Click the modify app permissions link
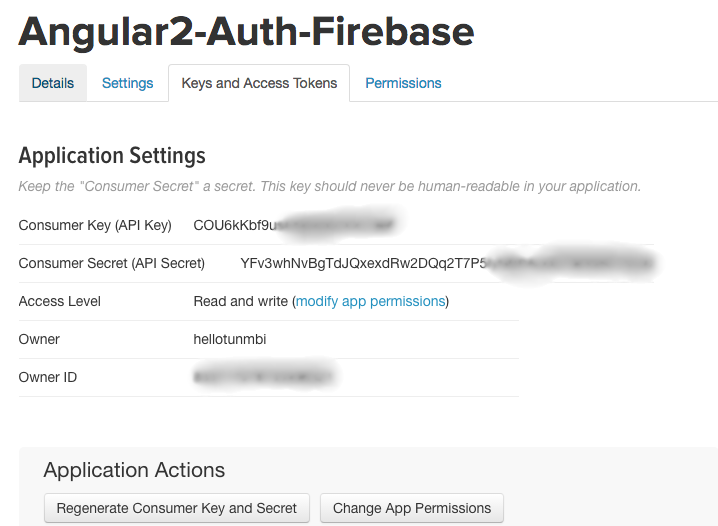Image resolution: width=718 pixels, height=526 pixels. point(370,301)
